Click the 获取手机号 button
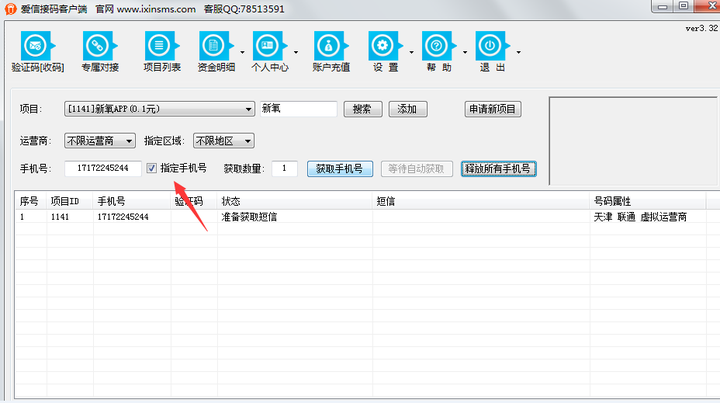 340,169
